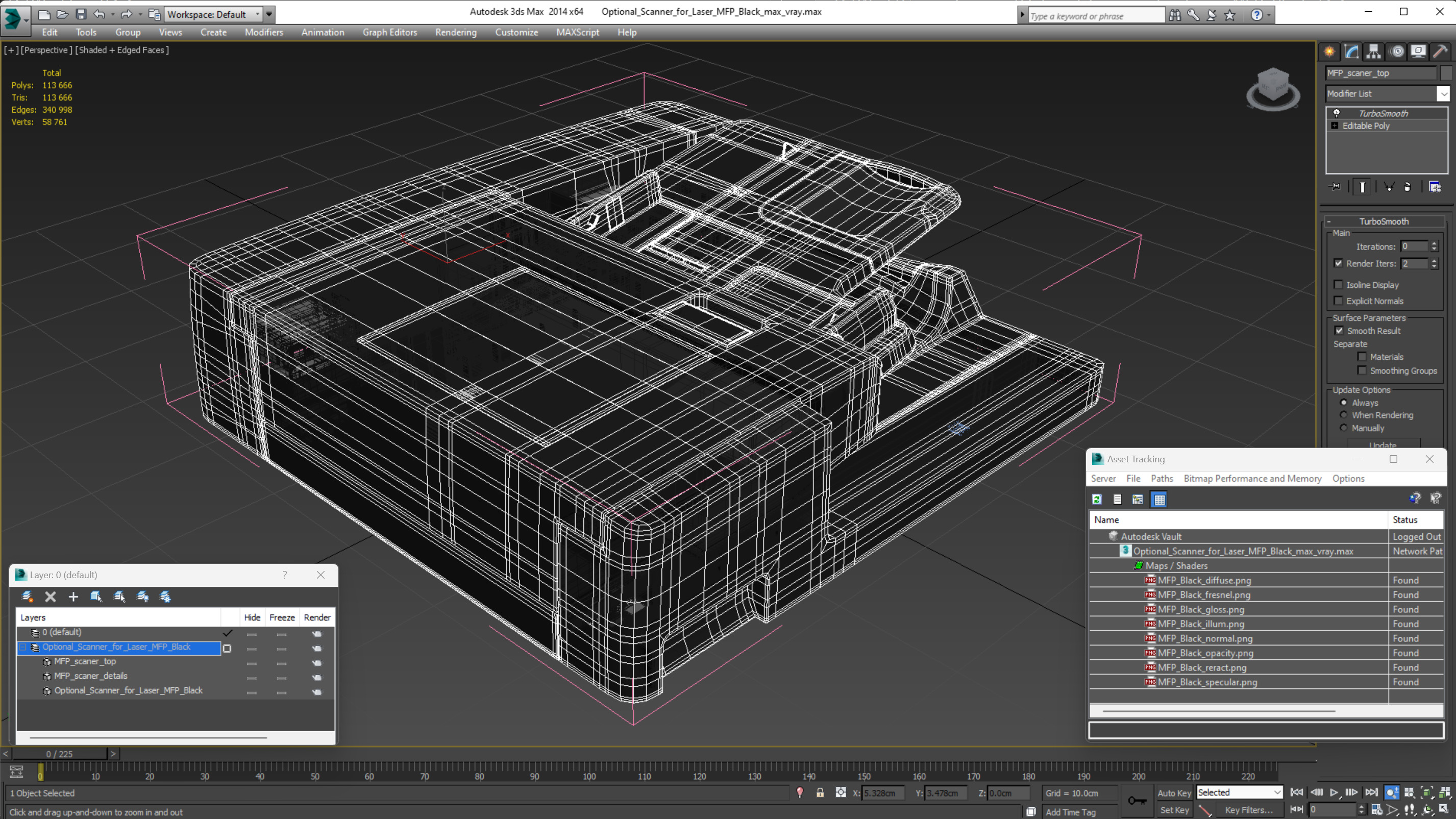This screenshot has width=1456, height=819.
Task: Toggle TurboSmooth modifier lightbulb visibility
Action: point(1336,113)
